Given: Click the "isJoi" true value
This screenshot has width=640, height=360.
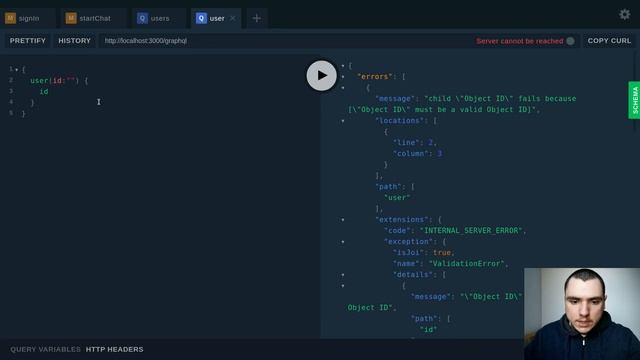Looking at the screenshot, I should (x=442, y=253).
